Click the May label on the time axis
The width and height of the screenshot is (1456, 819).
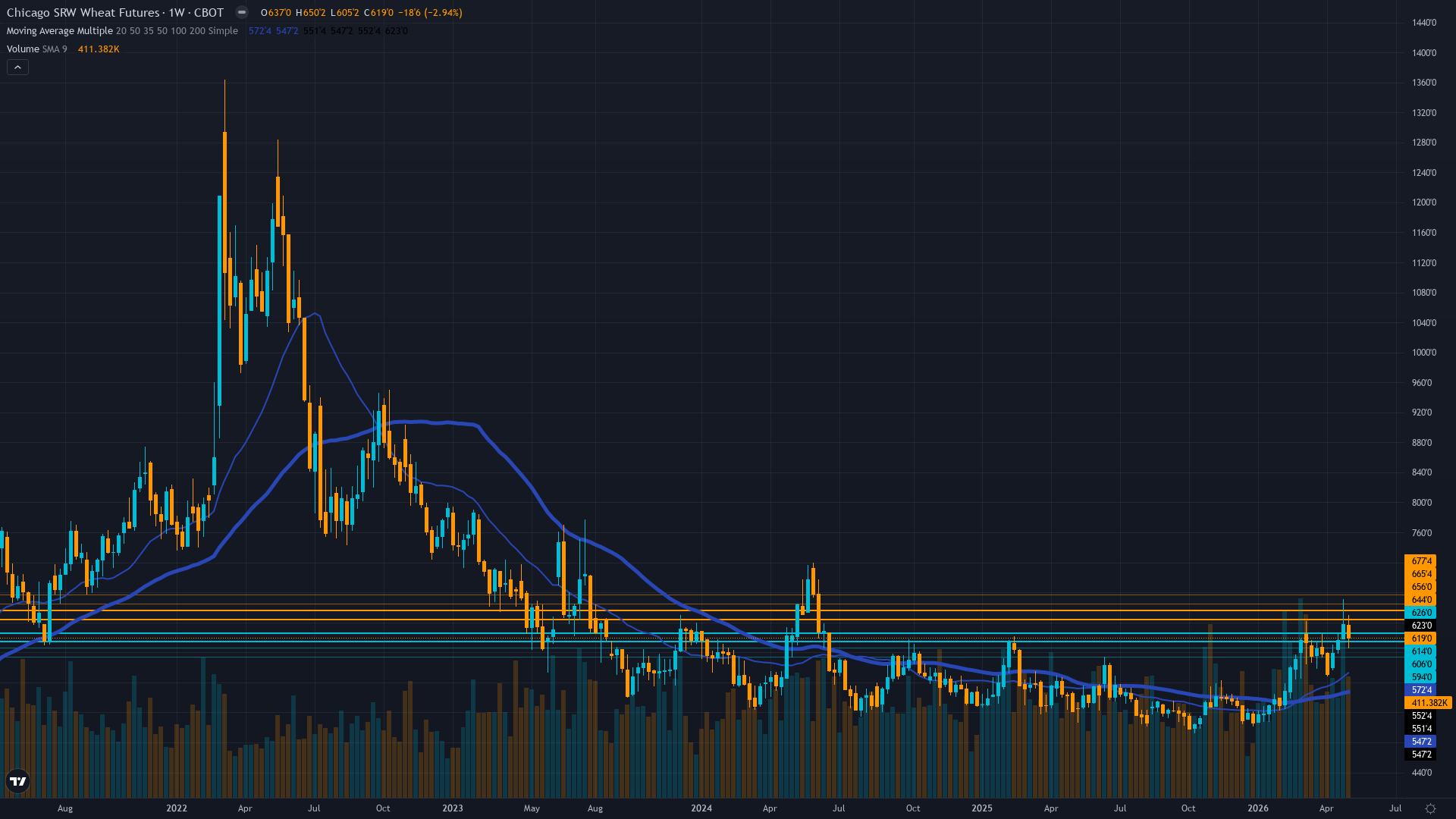point(532,808)
